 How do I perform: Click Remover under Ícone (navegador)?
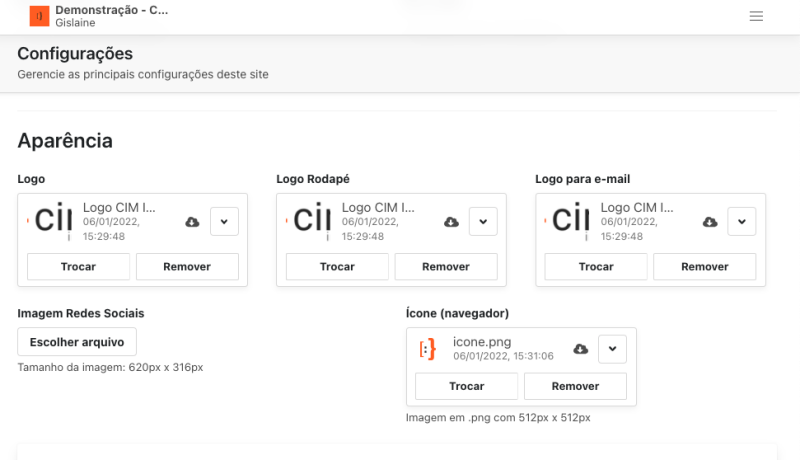click(x=575, y=386)
